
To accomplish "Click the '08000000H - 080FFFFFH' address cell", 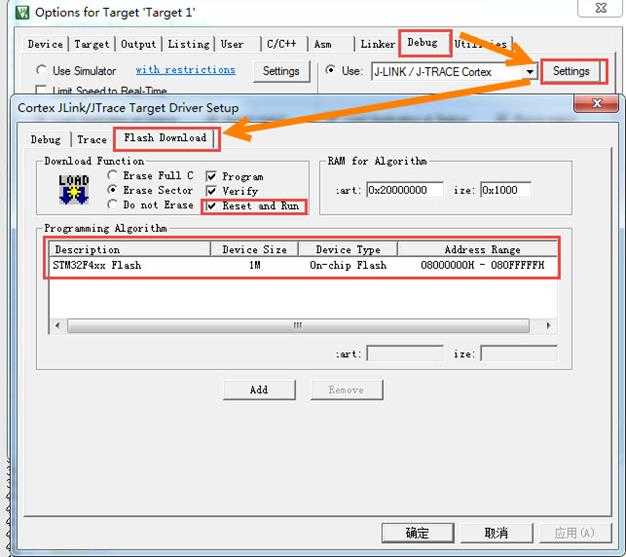I will 482,265.
